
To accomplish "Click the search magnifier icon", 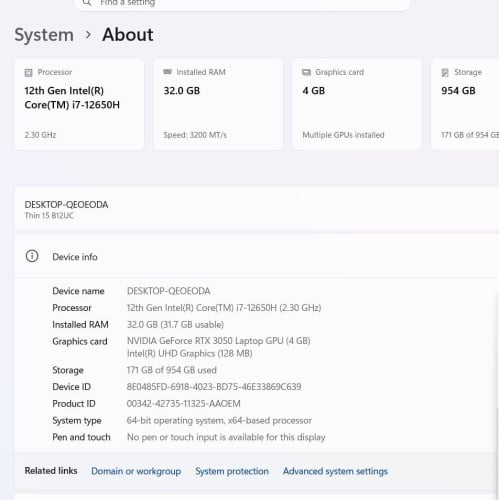I will click(x=87, y=3).
